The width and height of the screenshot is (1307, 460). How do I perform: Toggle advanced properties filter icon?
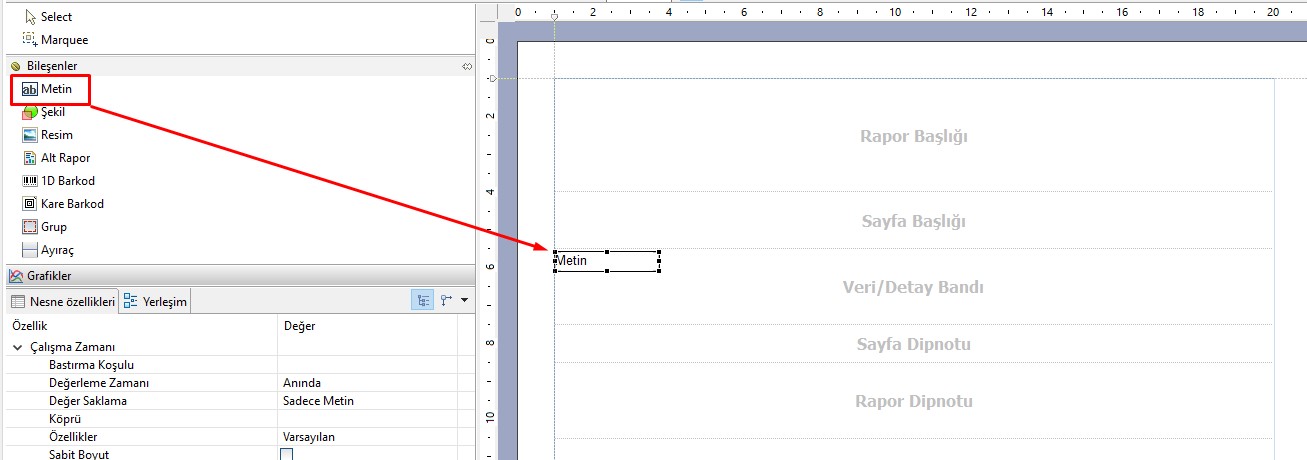[x=446, y=300]
